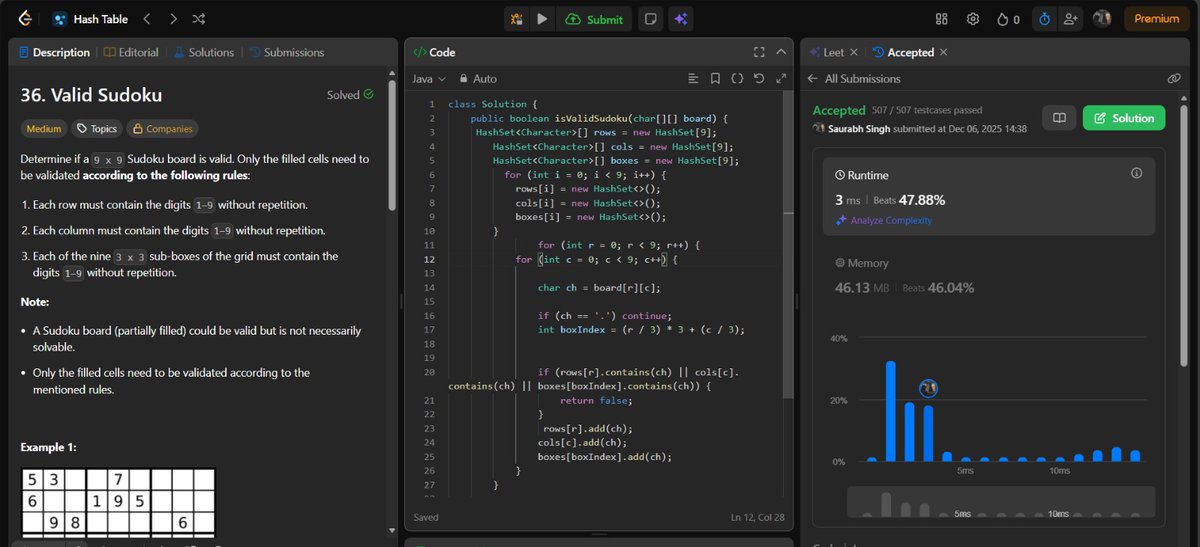The width and height of the screenshot is (1200, 547).
Task: Switch to the Submissions tab
Action: click(x=287, y=52)
